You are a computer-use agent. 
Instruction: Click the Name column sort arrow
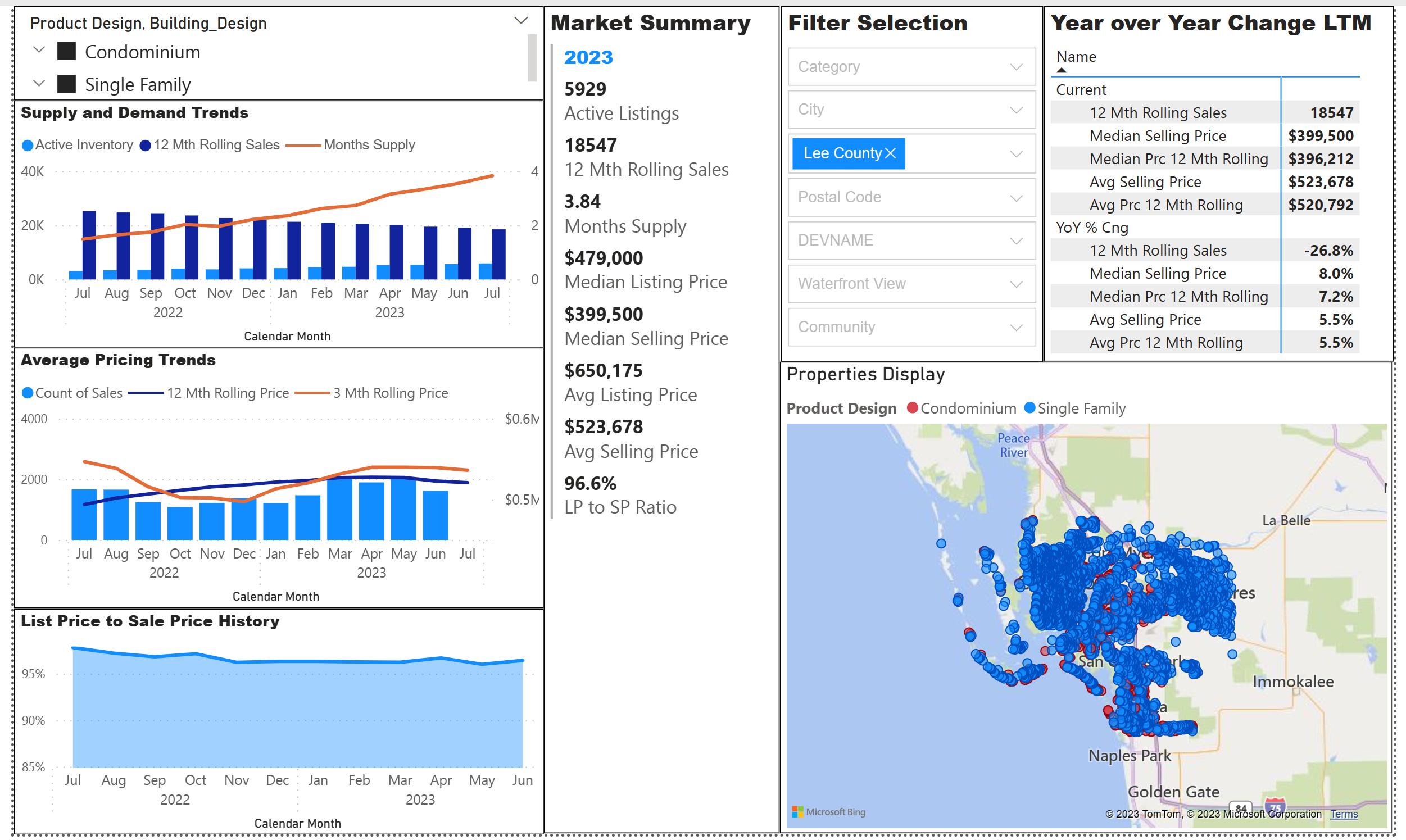click(x=1062, y=70)
